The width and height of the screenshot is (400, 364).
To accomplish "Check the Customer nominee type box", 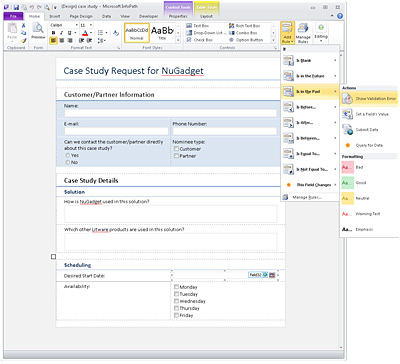I will pos(176,149).
